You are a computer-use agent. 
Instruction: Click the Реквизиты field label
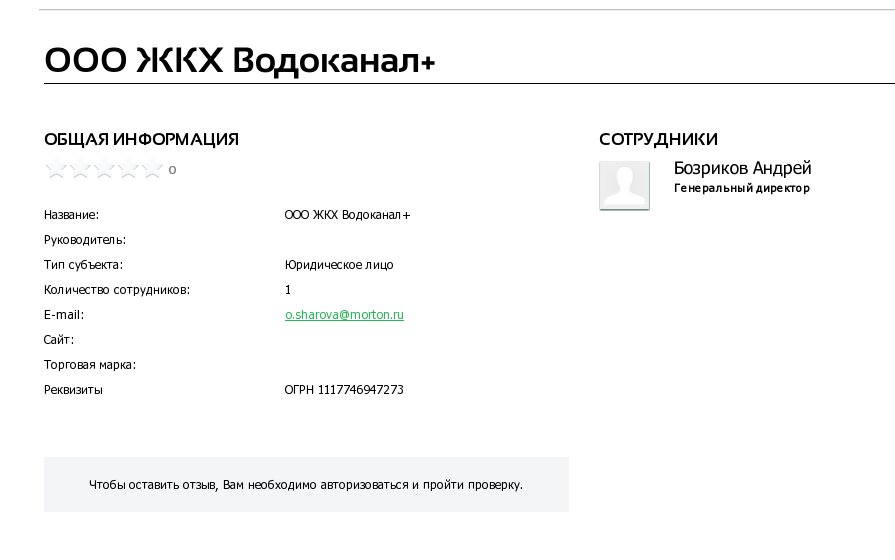[x=73, y=390]
